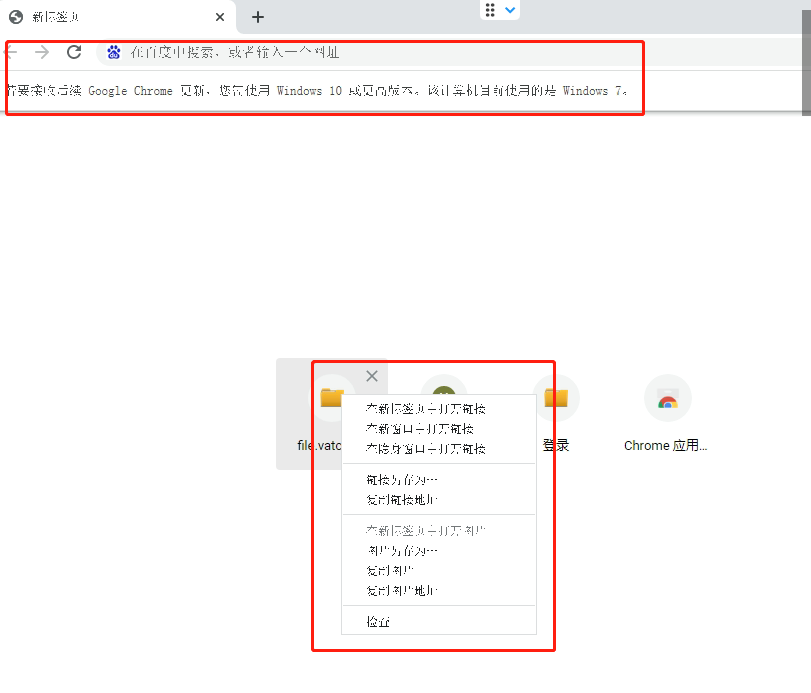This screenshot has height=693, width=811.
Task: Click the new tab plus button
Action: 257,16
